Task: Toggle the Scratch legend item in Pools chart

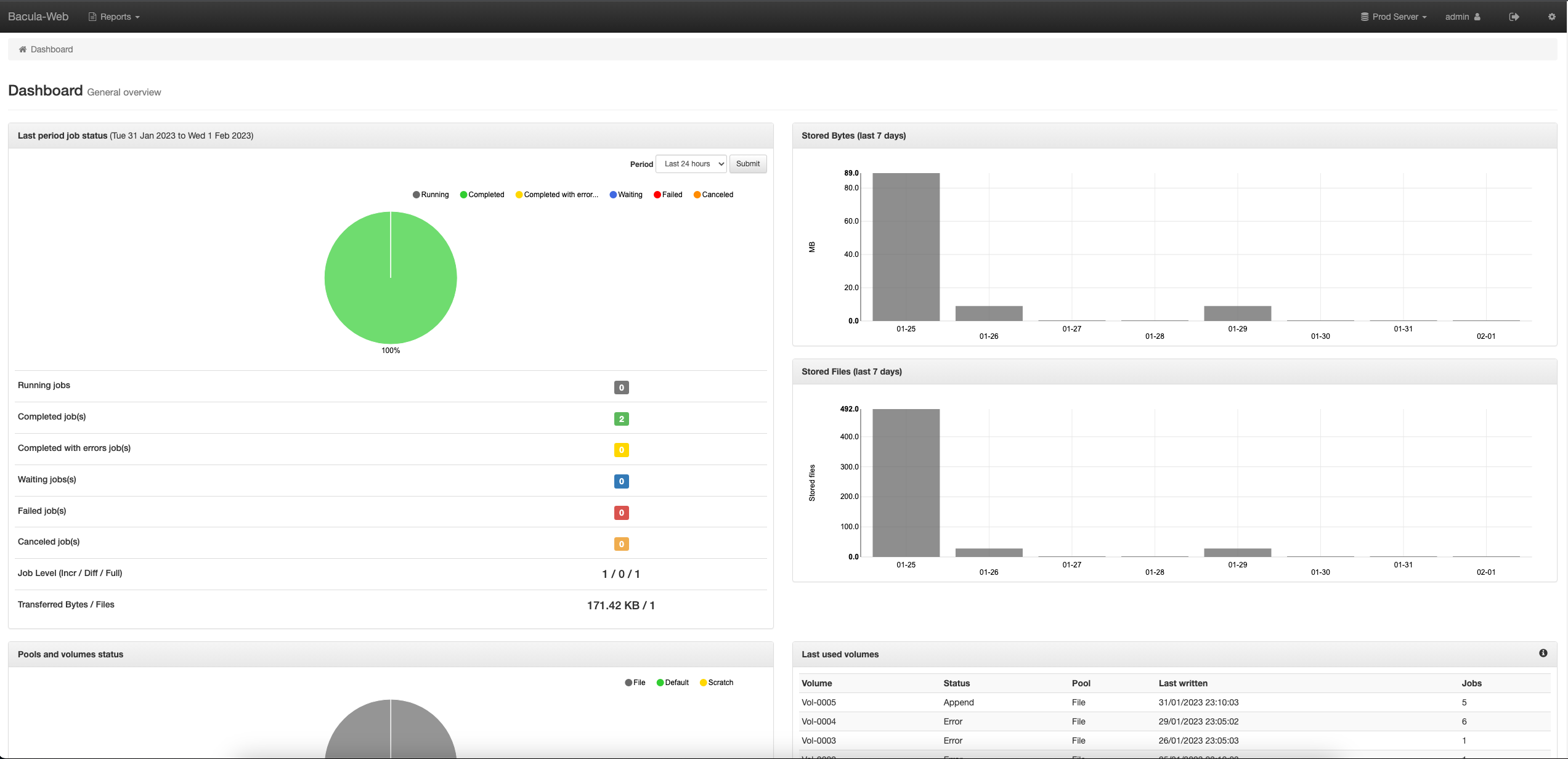Action: (717, 683)
